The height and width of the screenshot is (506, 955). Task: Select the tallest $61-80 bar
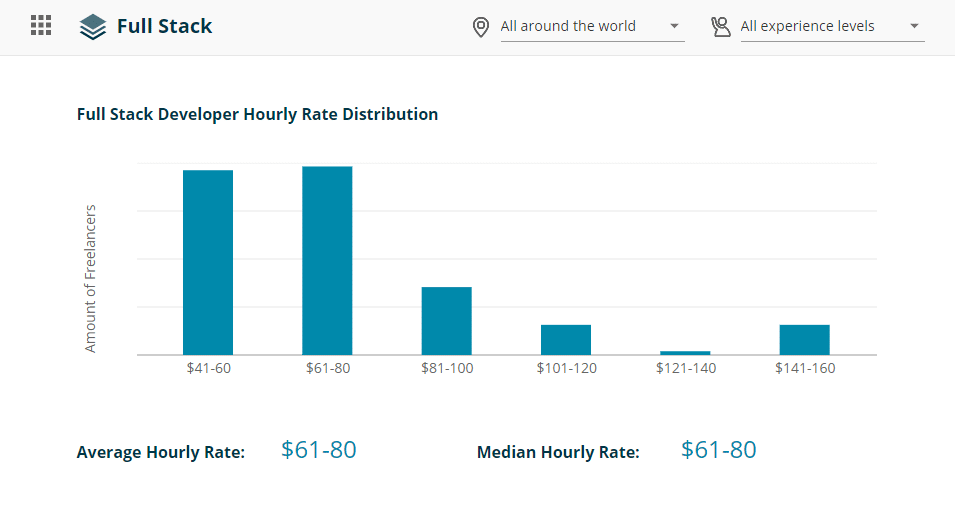[x=327, y=260]
